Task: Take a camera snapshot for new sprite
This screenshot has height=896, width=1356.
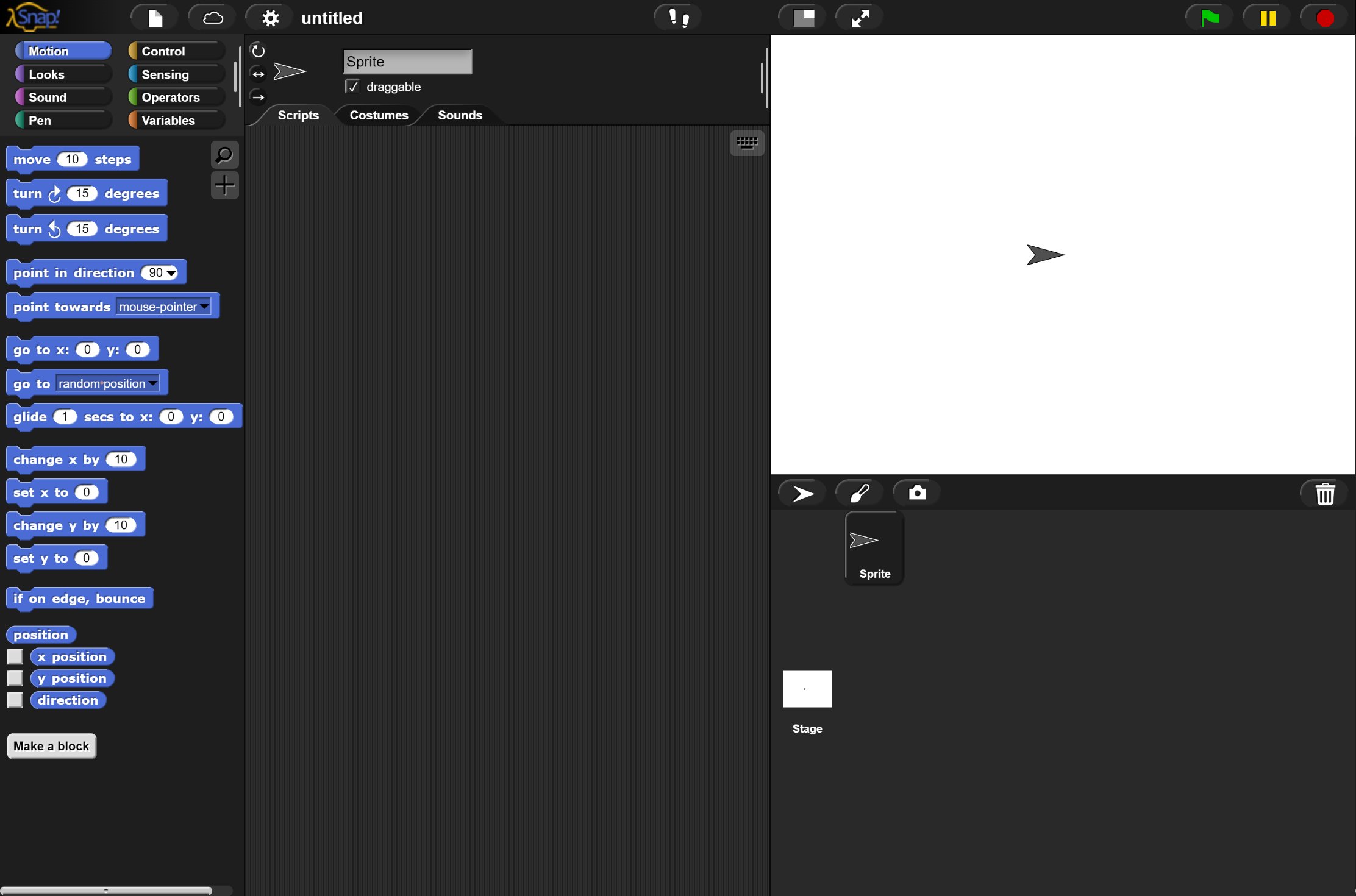Action: tap(916, 492)
